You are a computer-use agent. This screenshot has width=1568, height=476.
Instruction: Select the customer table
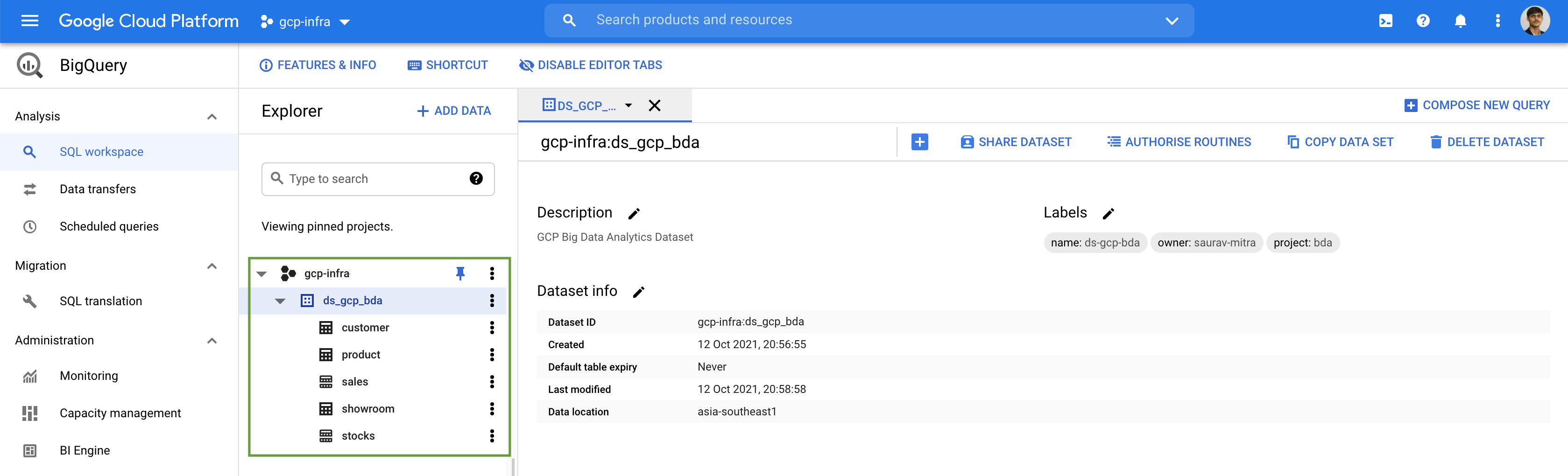365,328
